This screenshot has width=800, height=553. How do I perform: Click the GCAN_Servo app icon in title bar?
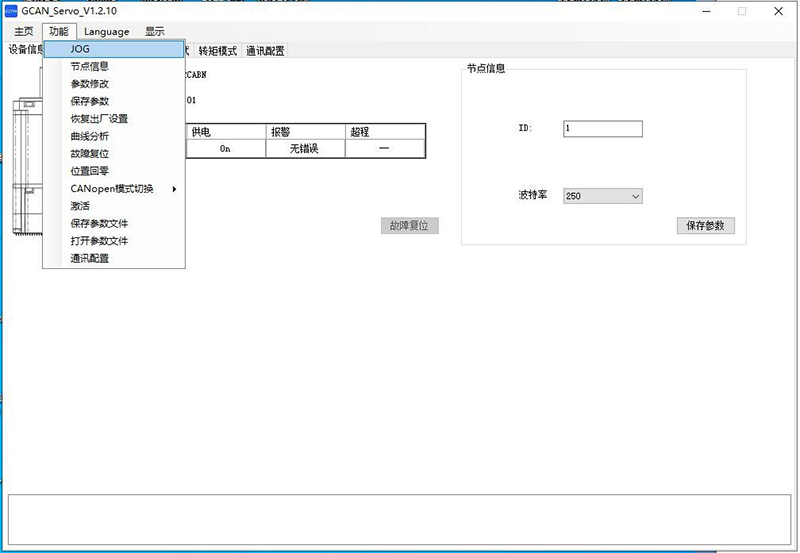pos(12,11)
